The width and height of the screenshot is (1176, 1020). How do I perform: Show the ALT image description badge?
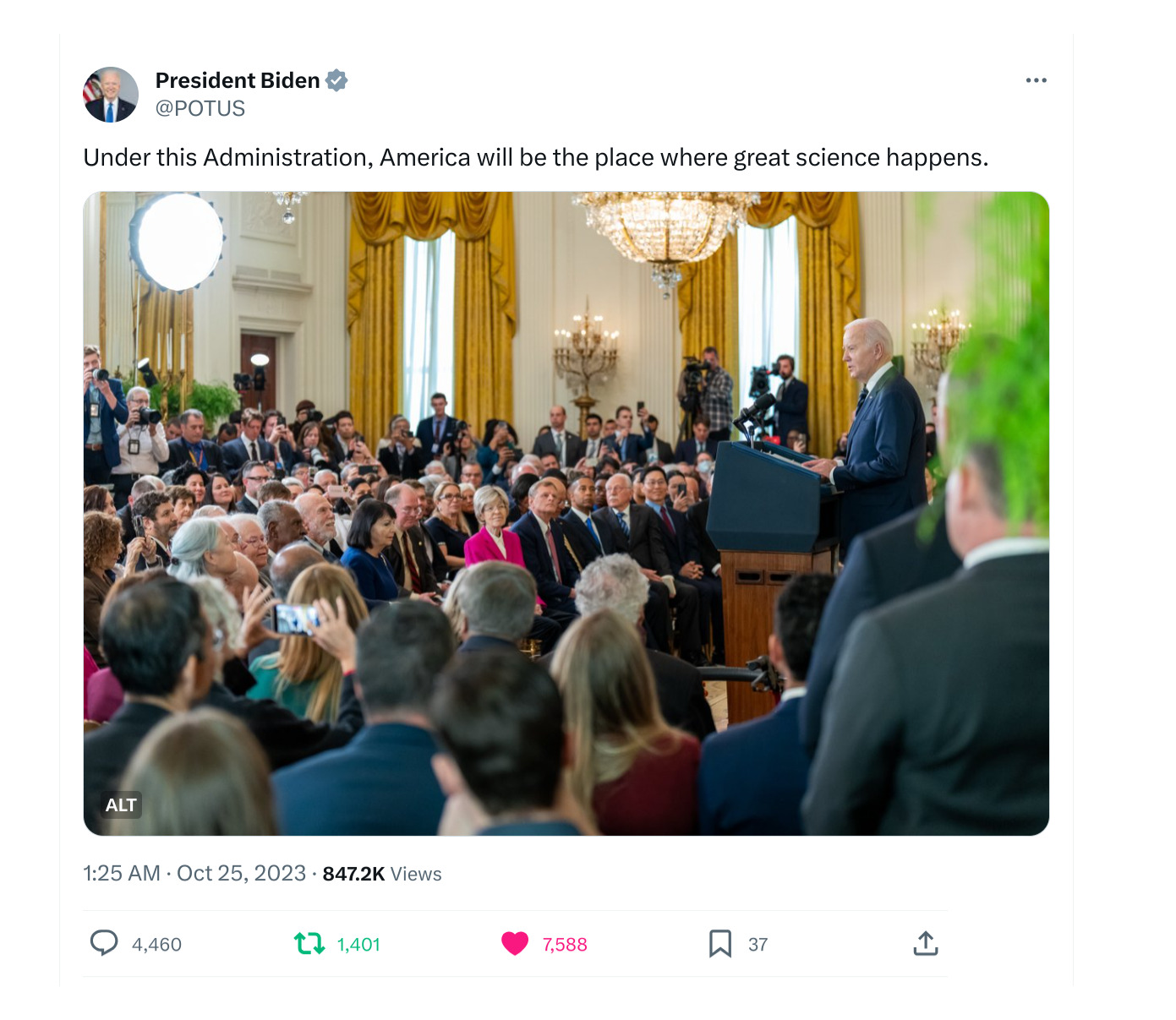click(121, 805)
